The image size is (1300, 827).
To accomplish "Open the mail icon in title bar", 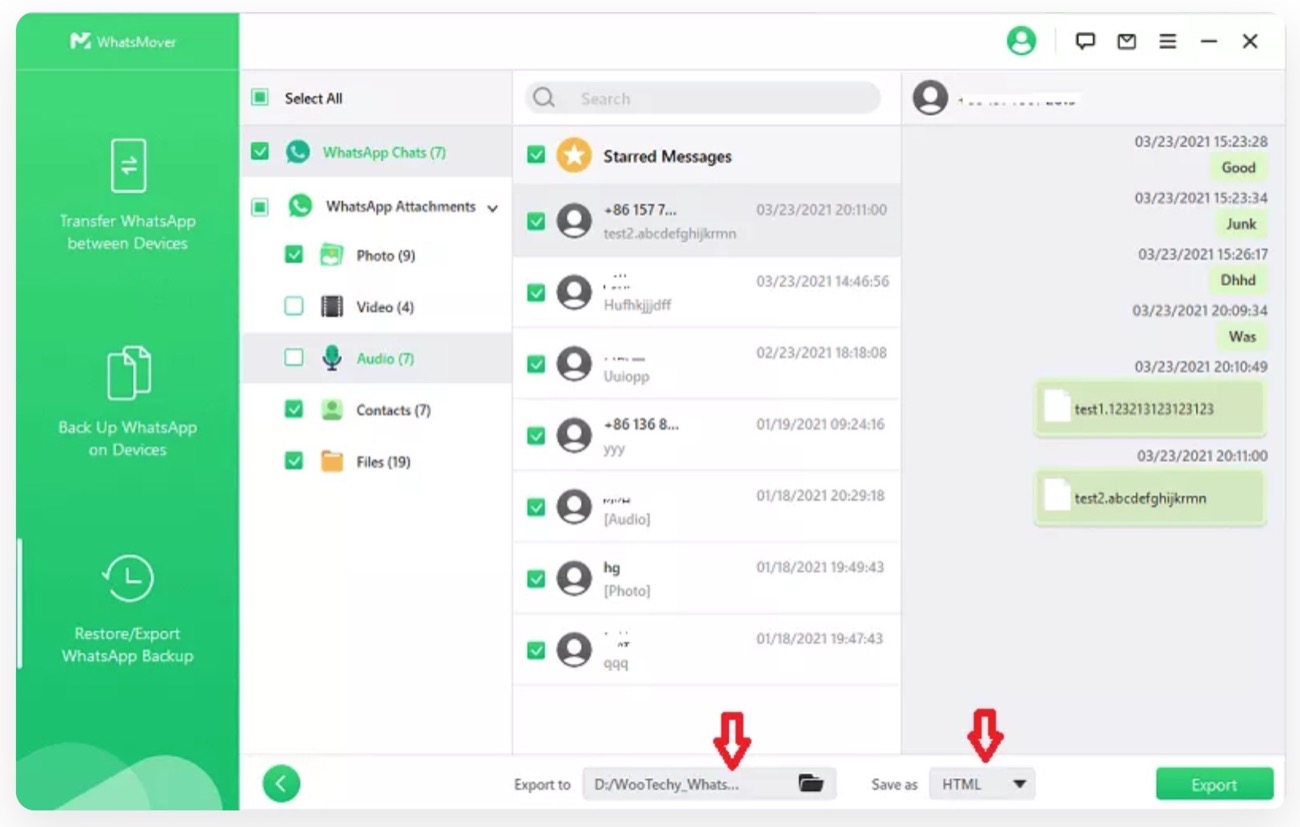I will [1127, 41].
